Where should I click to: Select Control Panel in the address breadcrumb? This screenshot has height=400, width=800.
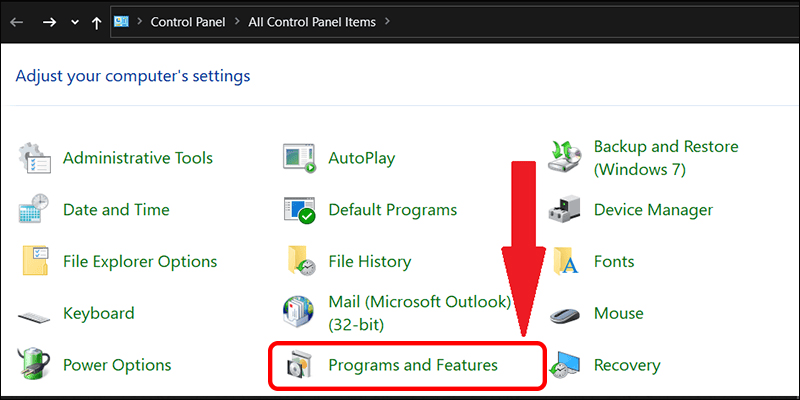tap(186, 21)
